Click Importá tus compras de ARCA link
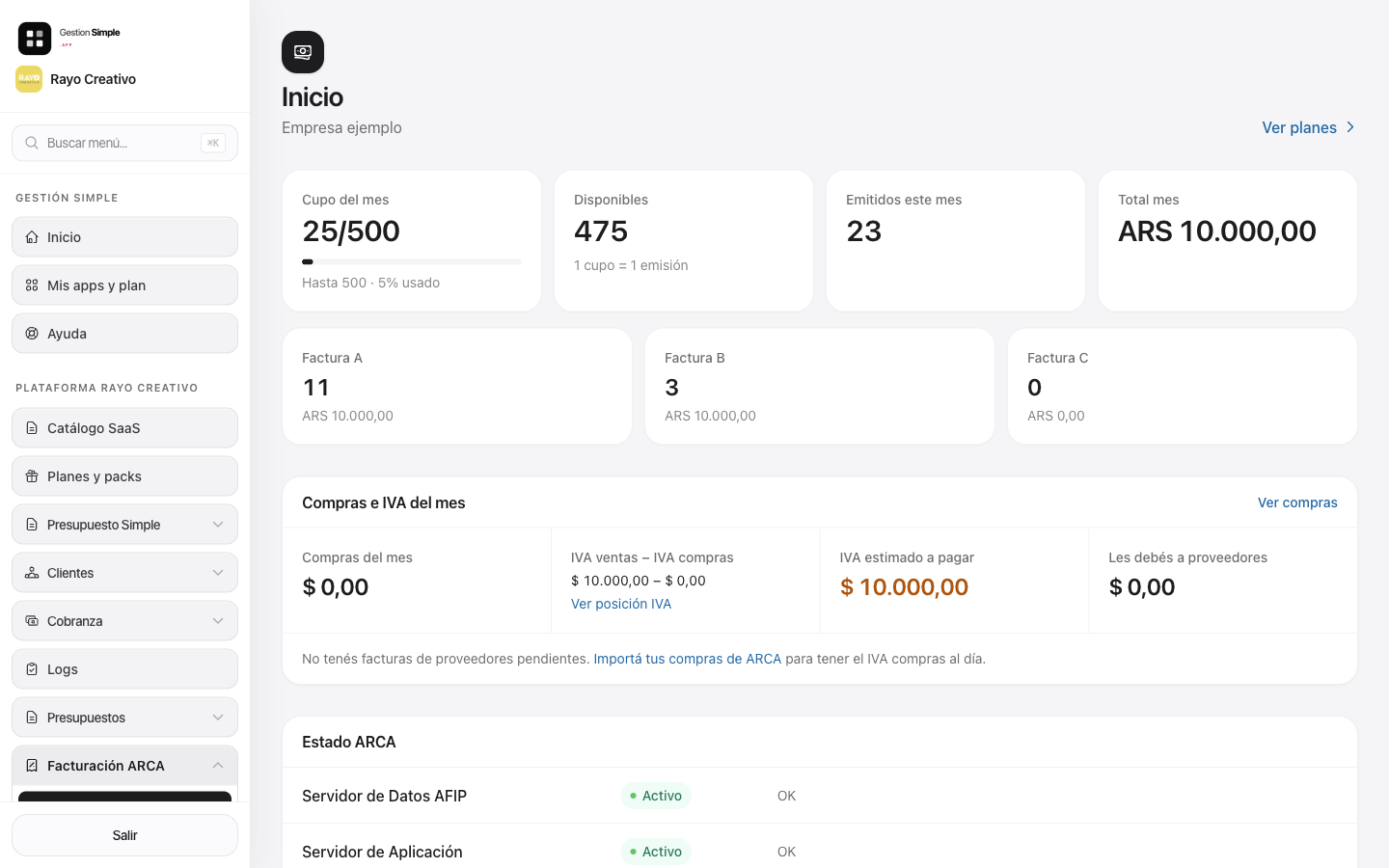The width and height of the screenshot is (1389, 868). [x=688, y=659]
